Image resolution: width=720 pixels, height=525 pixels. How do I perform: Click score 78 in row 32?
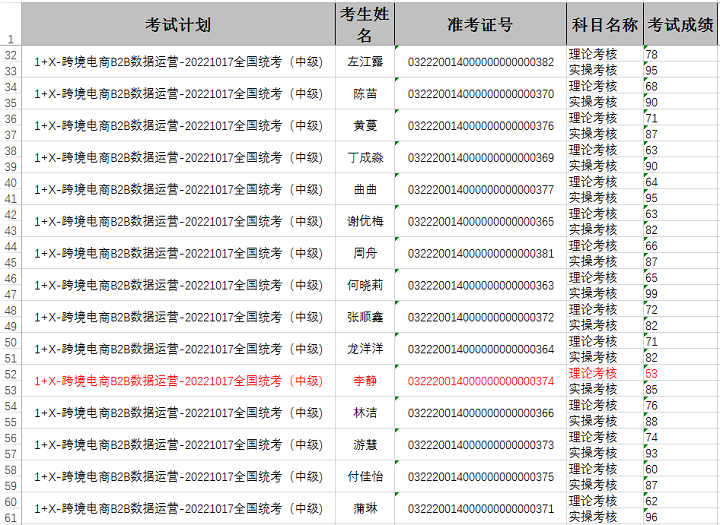680,54
